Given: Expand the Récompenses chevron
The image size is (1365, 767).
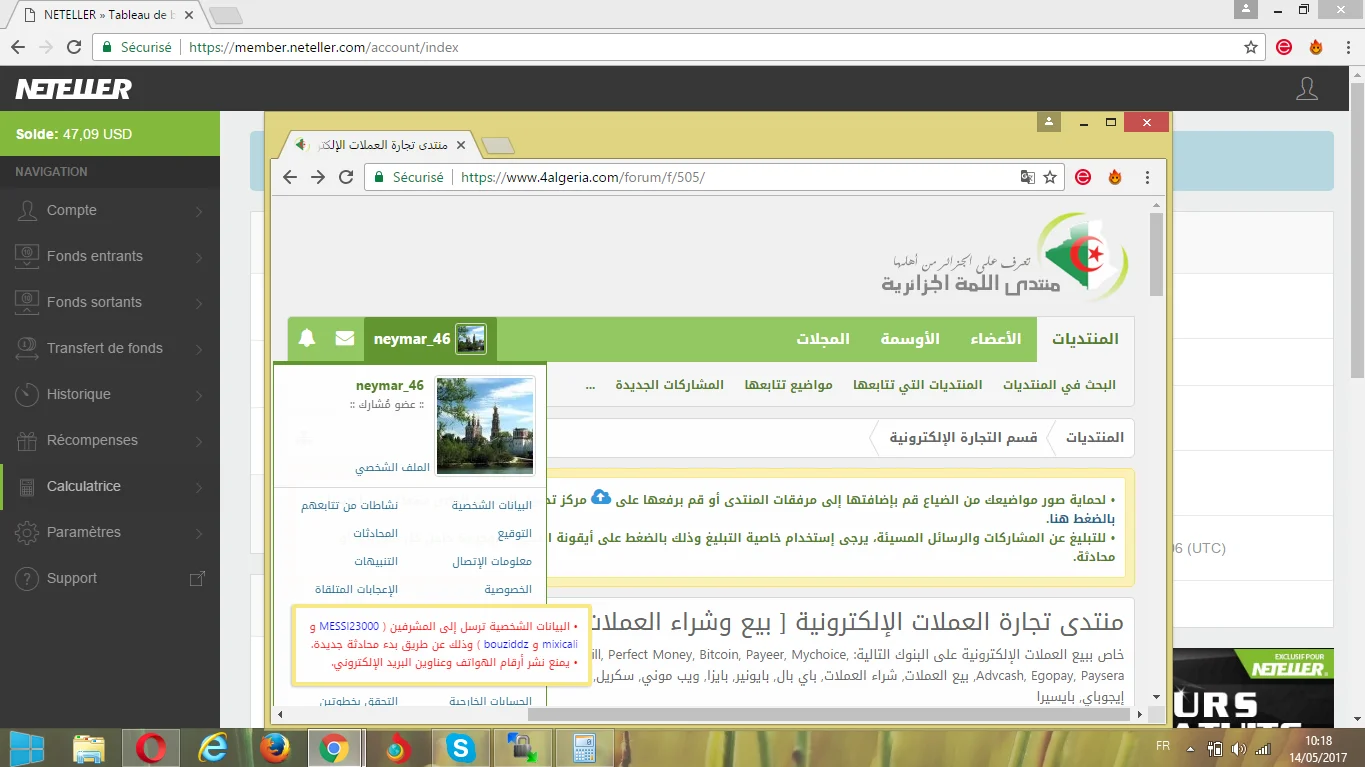Looking at the screenshot, I should (x=199, y=441).
